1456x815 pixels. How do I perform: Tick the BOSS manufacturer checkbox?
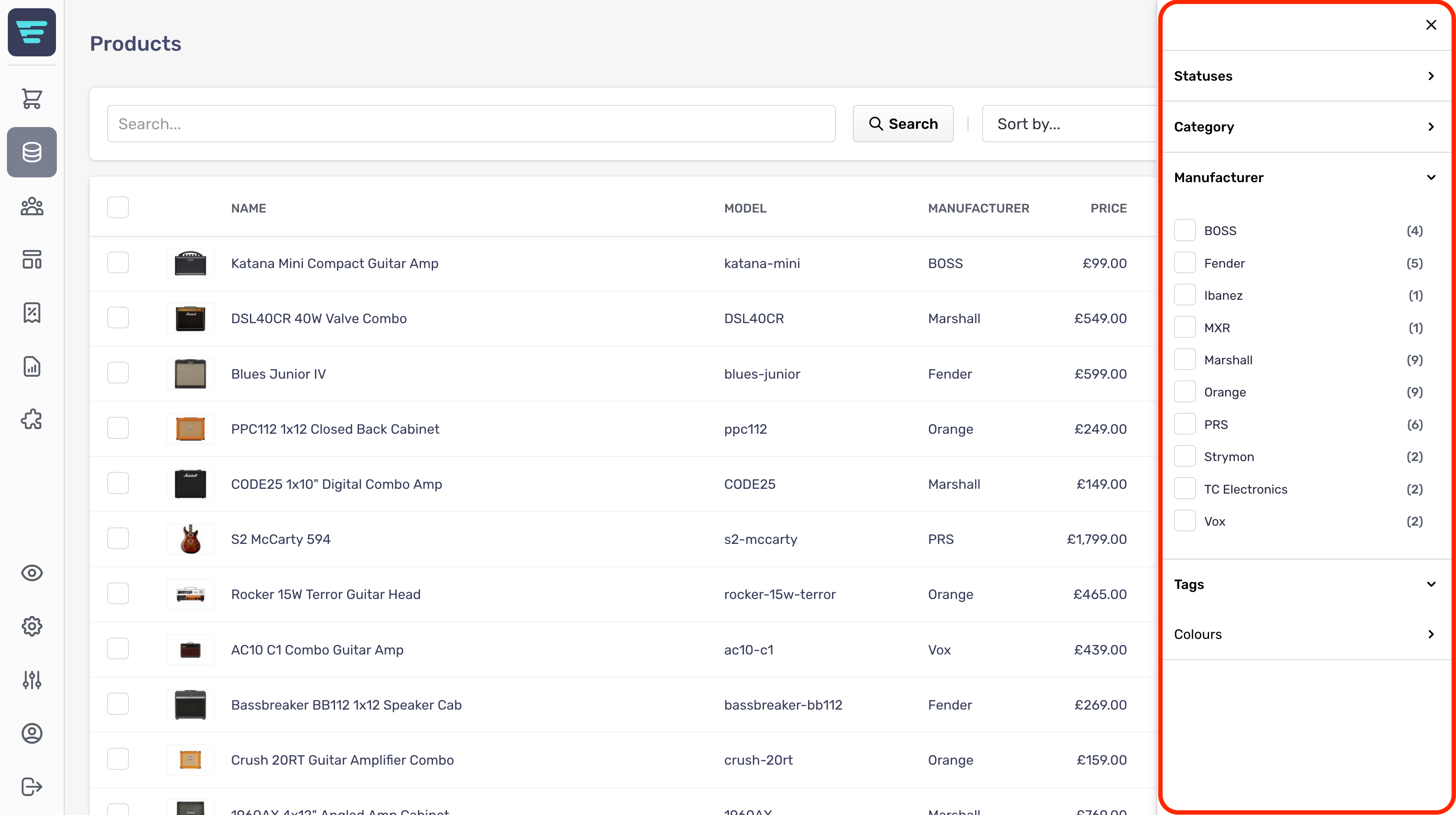(x=1184, y=230)
